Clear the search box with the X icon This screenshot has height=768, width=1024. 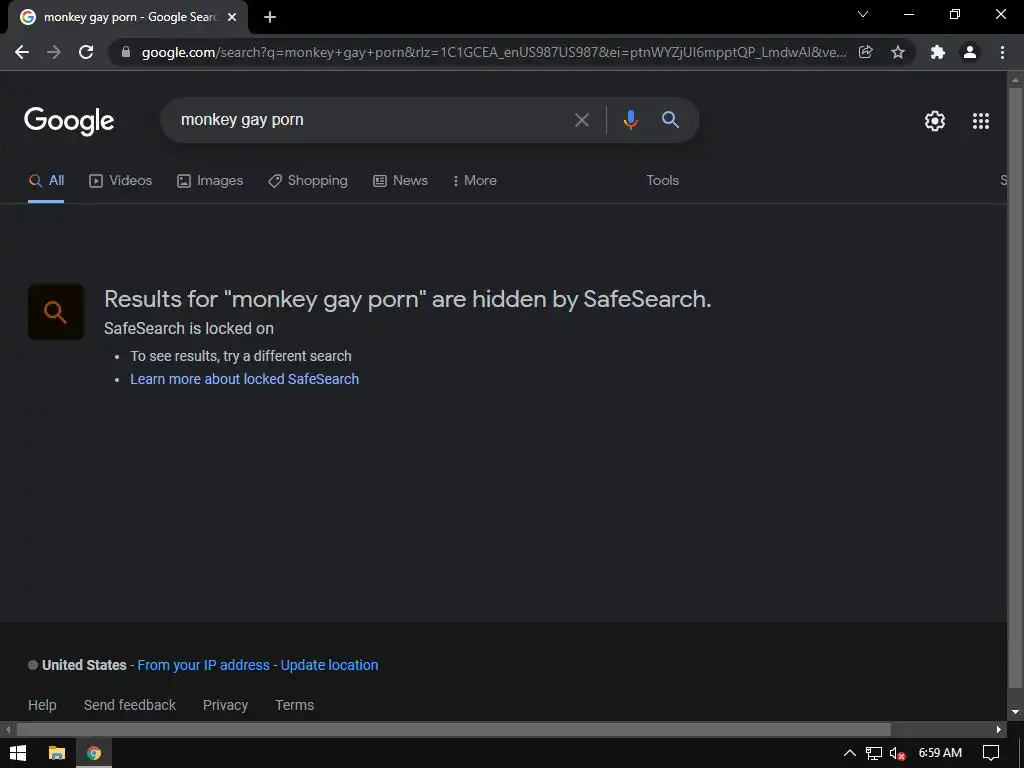pyautogui.click(x=581, y=120)
